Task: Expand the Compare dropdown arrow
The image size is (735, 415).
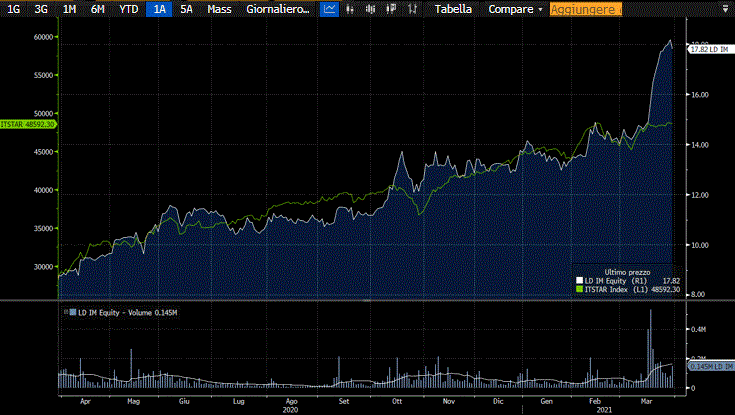Action: tap(540, 9)
